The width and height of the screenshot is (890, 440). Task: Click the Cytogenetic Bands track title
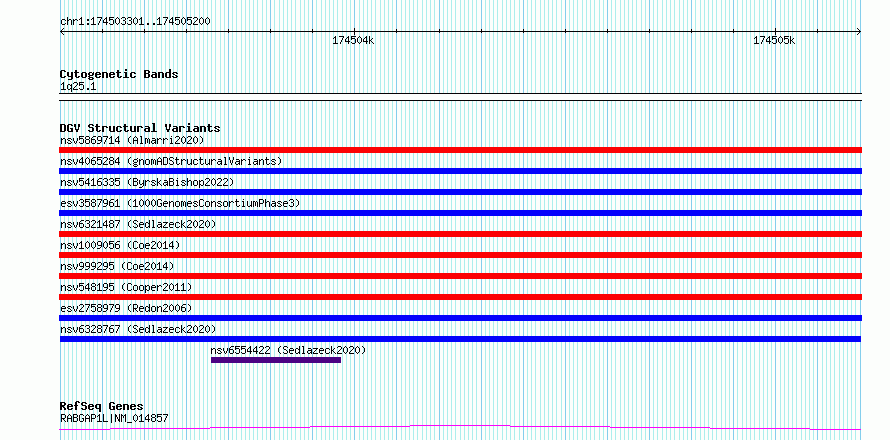(x=119, y=74)
